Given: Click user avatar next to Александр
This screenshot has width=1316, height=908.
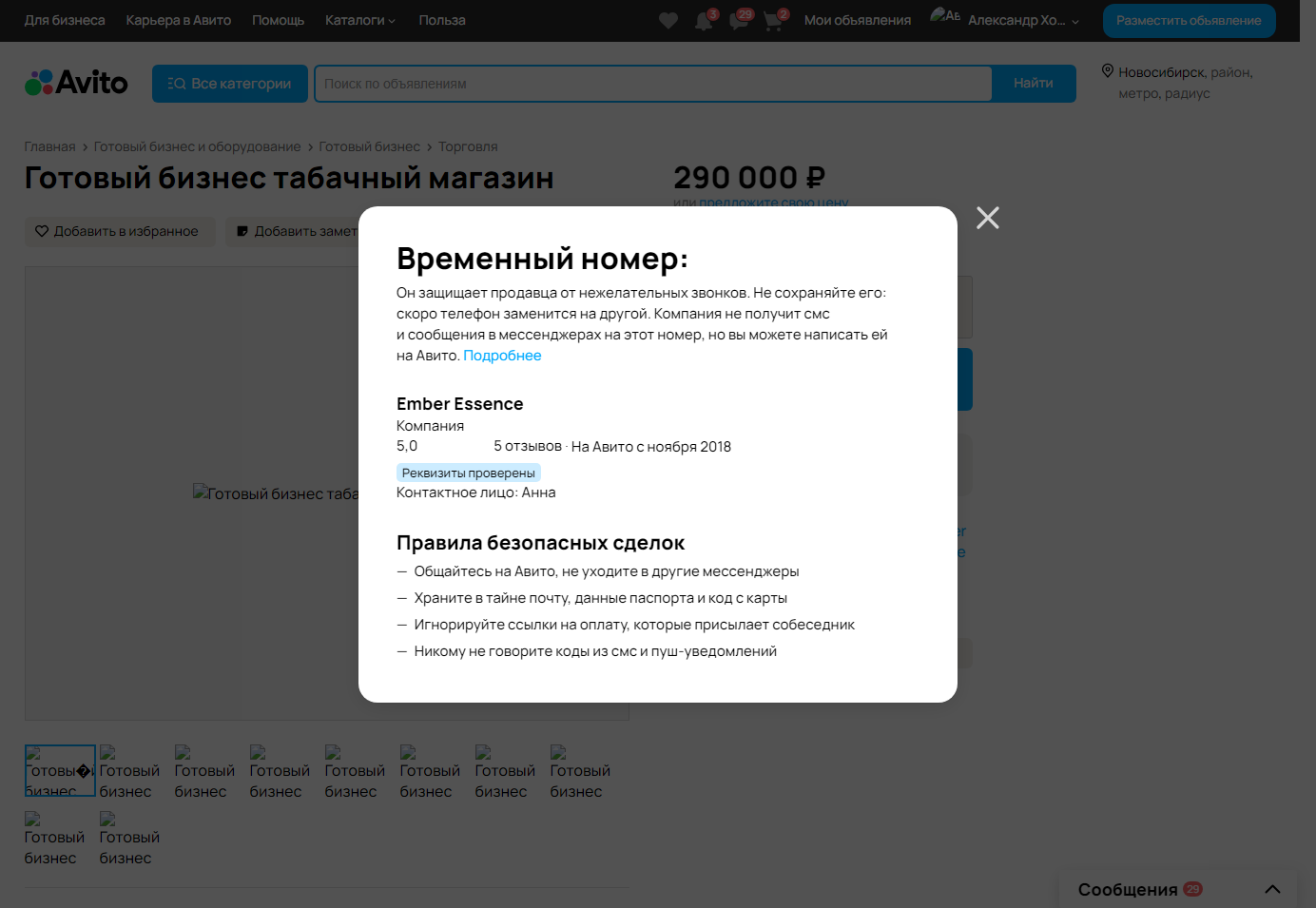Looking at the screenshot, I should [944, 16].
